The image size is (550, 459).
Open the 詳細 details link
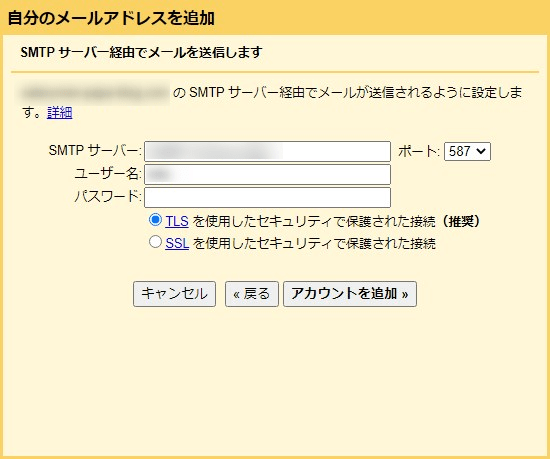point(60,113)
